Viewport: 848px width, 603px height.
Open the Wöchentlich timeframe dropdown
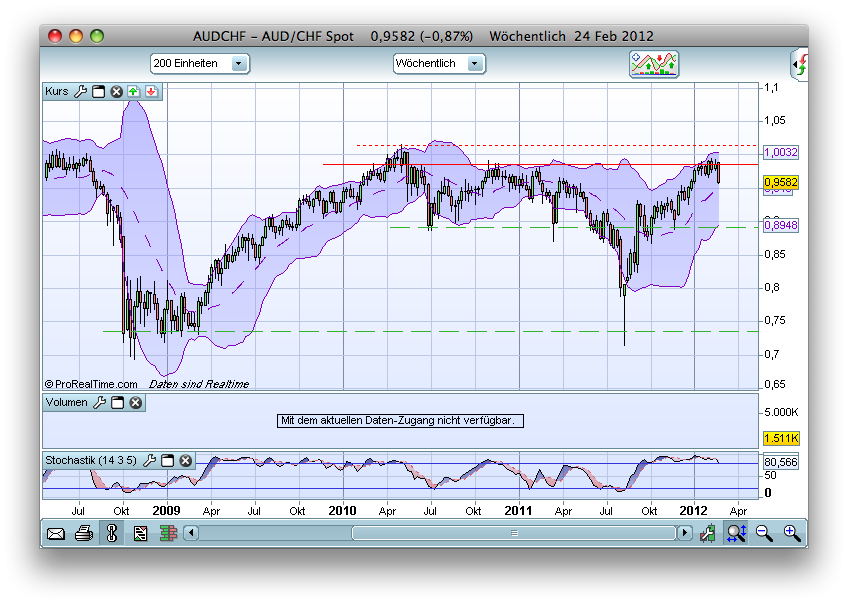(x=439, y=63)
